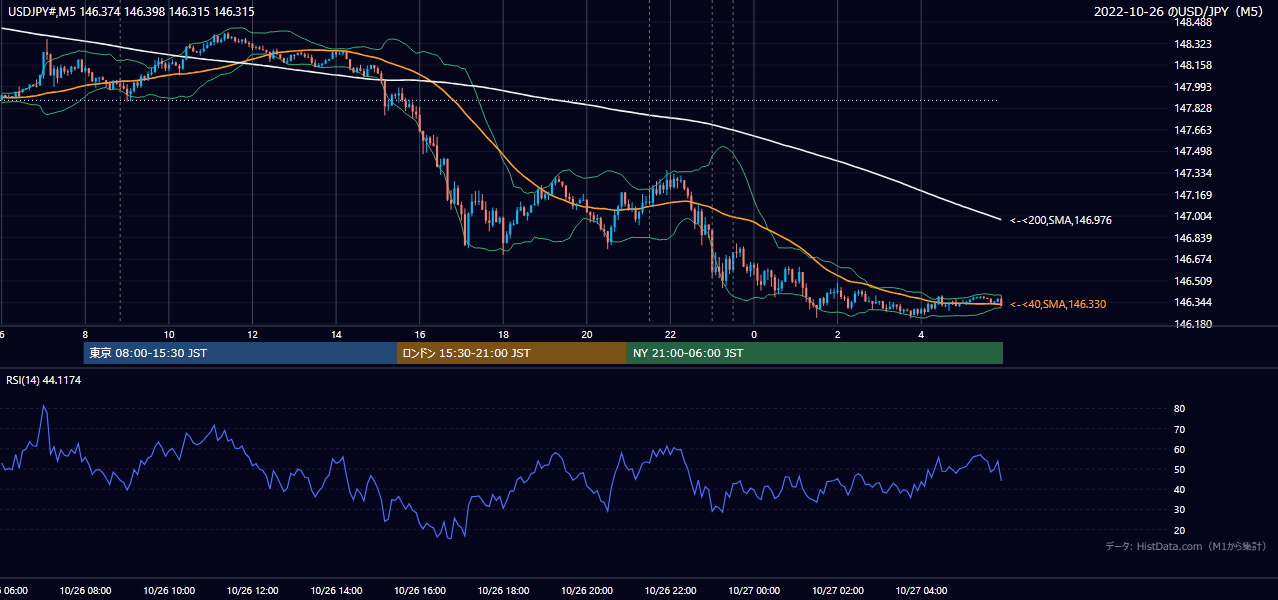Click the bottom date label 10/26 22:00

pos(670,590)
